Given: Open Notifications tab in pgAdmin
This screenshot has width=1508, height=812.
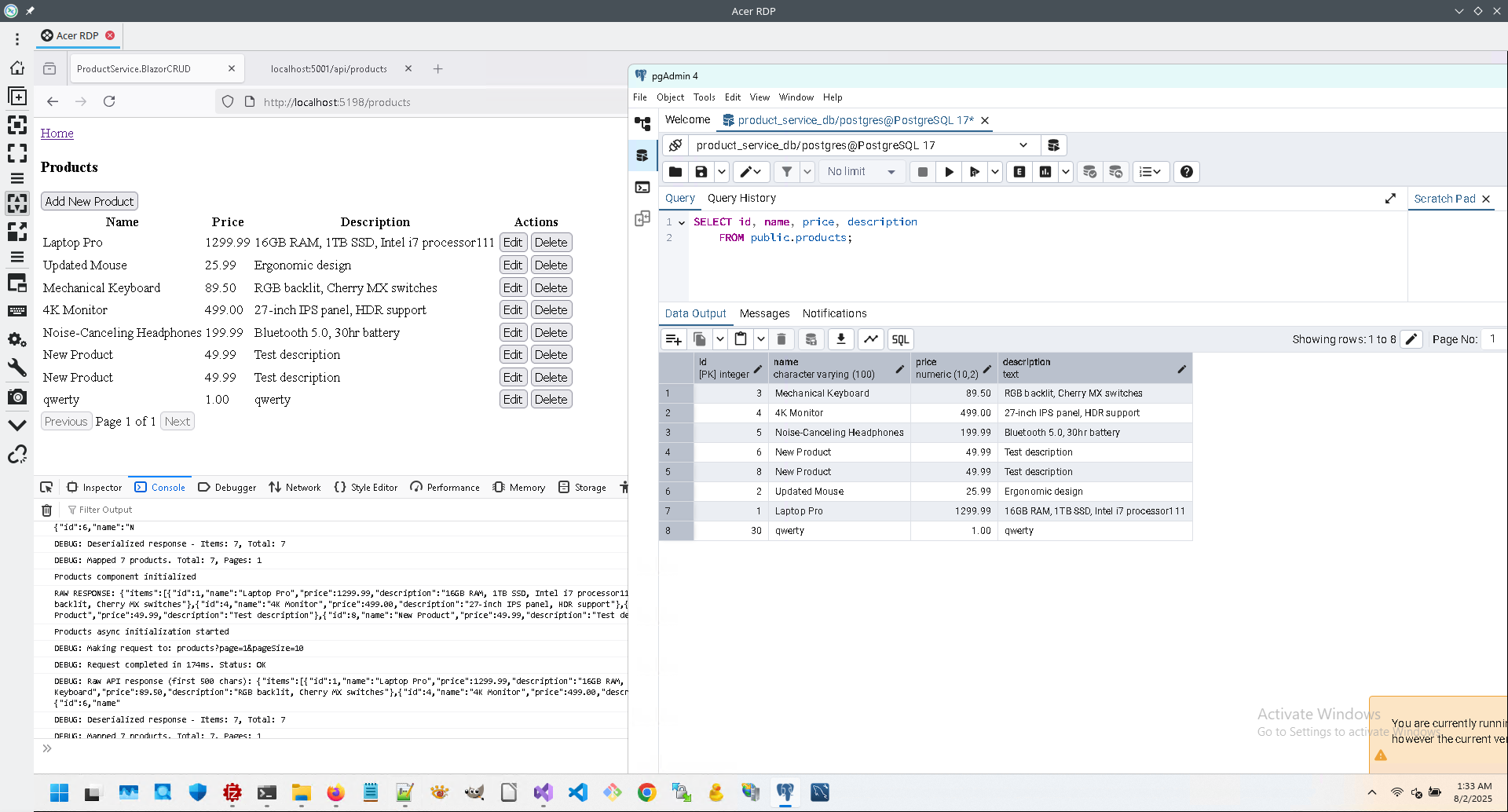Looking at the screenshot, I should tap(834, 313).
